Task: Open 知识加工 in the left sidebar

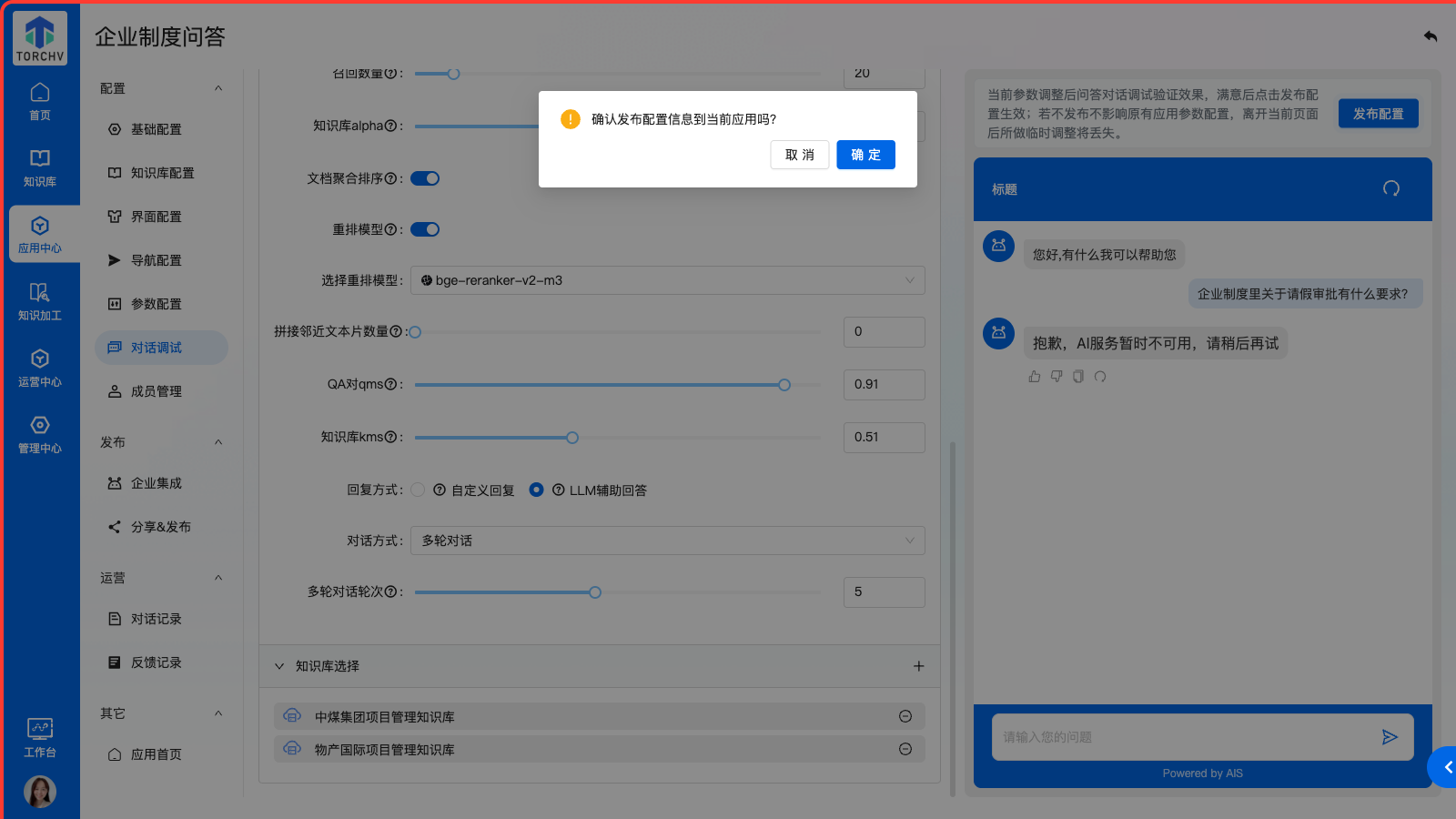Action: [40, 301]
